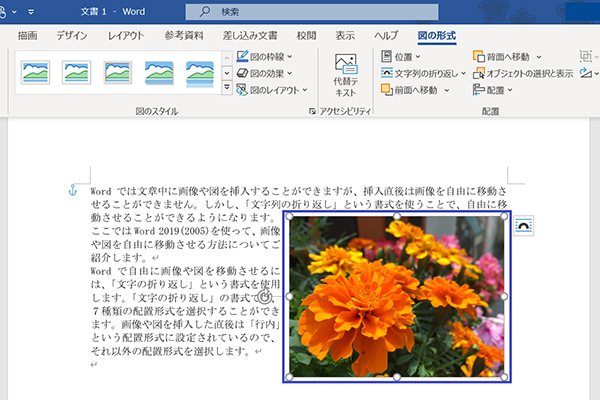Move picture styles gallery down one row

pyautogui.click(x=227, y=72)
